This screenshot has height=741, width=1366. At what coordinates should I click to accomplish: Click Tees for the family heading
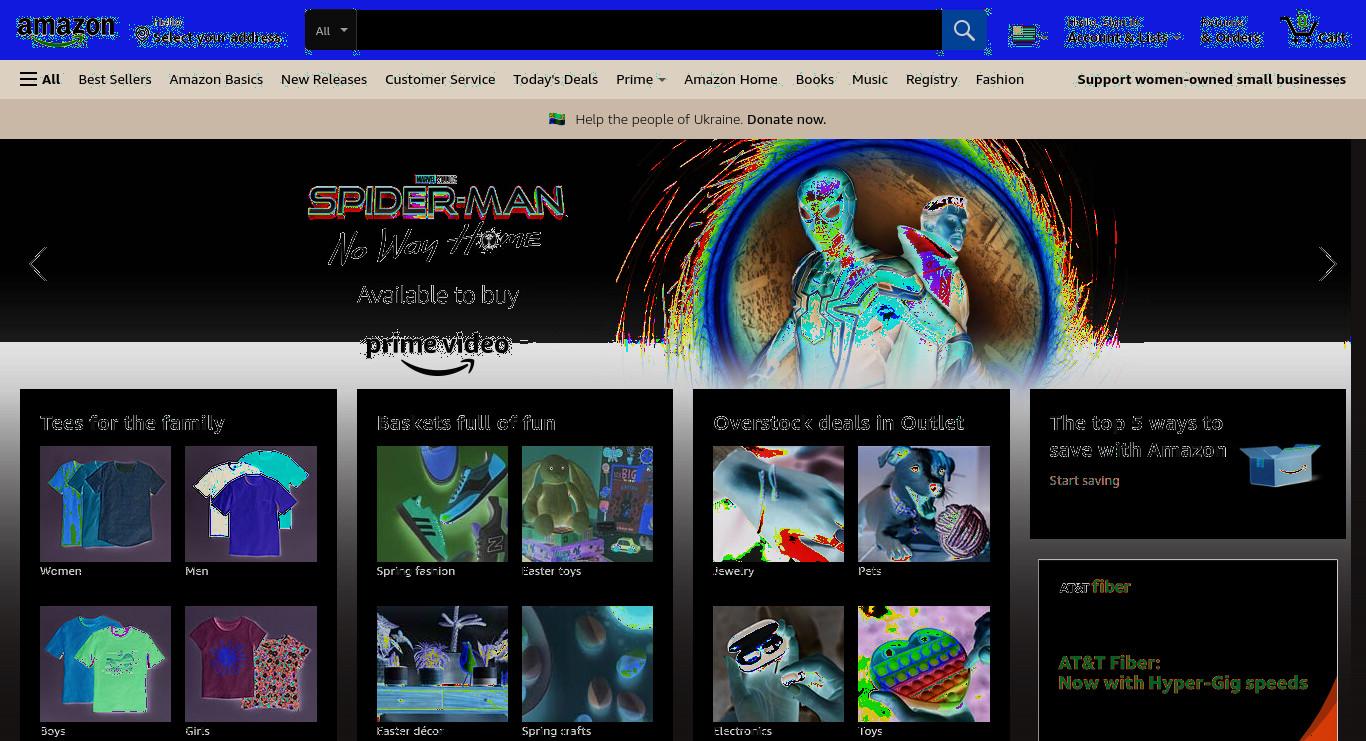(x=132, y=423)
